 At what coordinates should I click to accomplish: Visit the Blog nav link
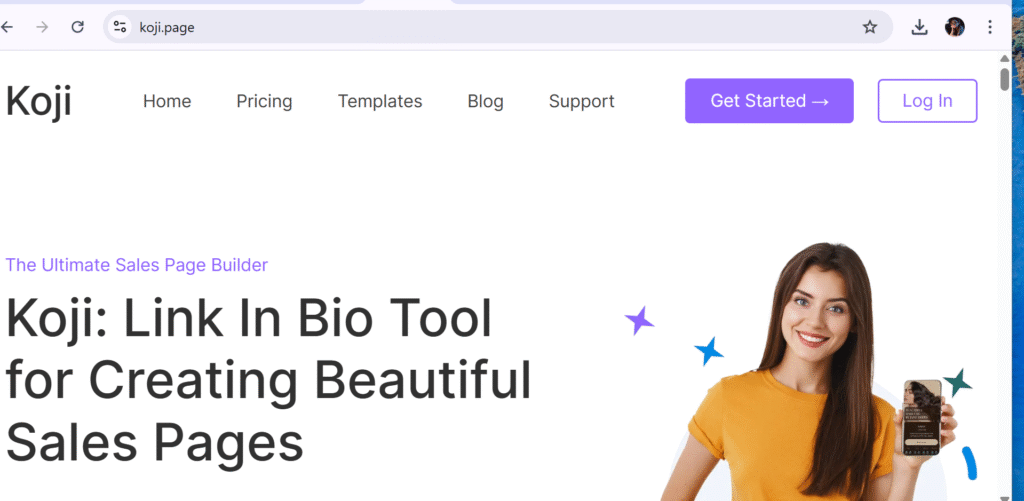pos(485,101)
